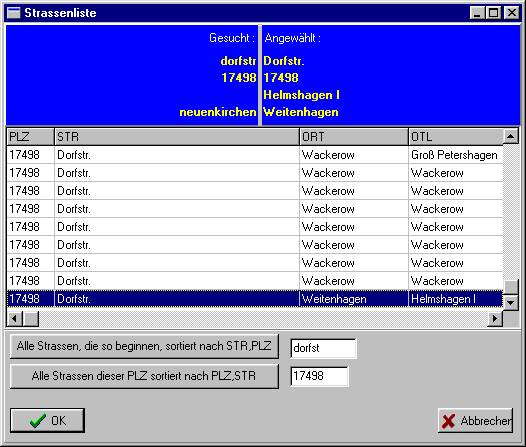
Task: Click the OTL column header
Action: click(x=456, y=136)
